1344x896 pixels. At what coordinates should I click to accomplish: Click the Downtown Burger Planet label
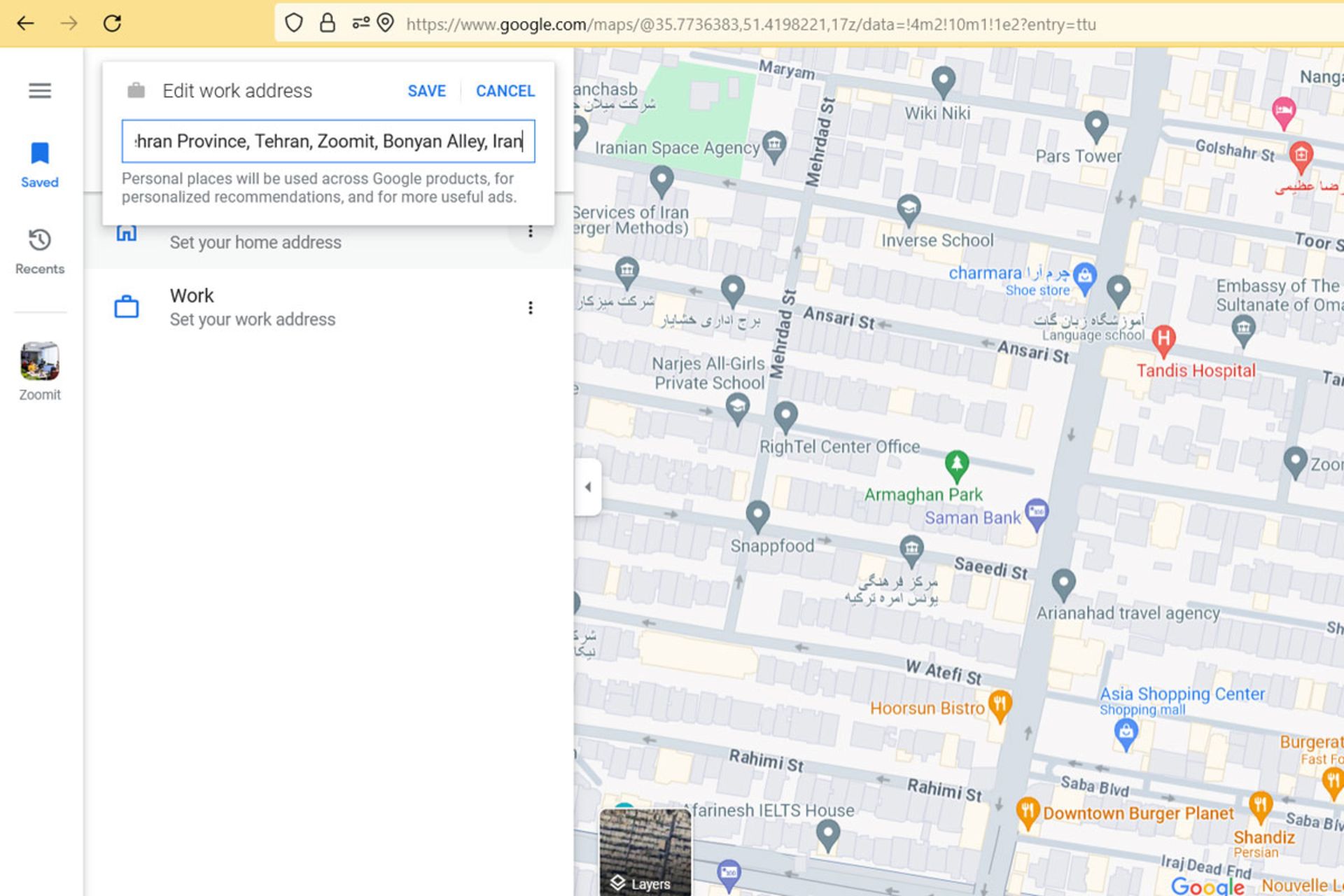[x=1138, y=813]
